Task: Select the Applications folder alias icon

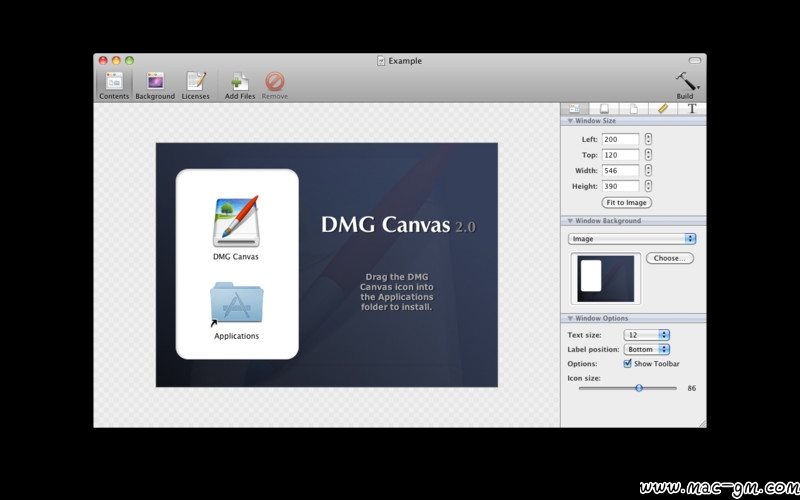Action: coord(236,303)
